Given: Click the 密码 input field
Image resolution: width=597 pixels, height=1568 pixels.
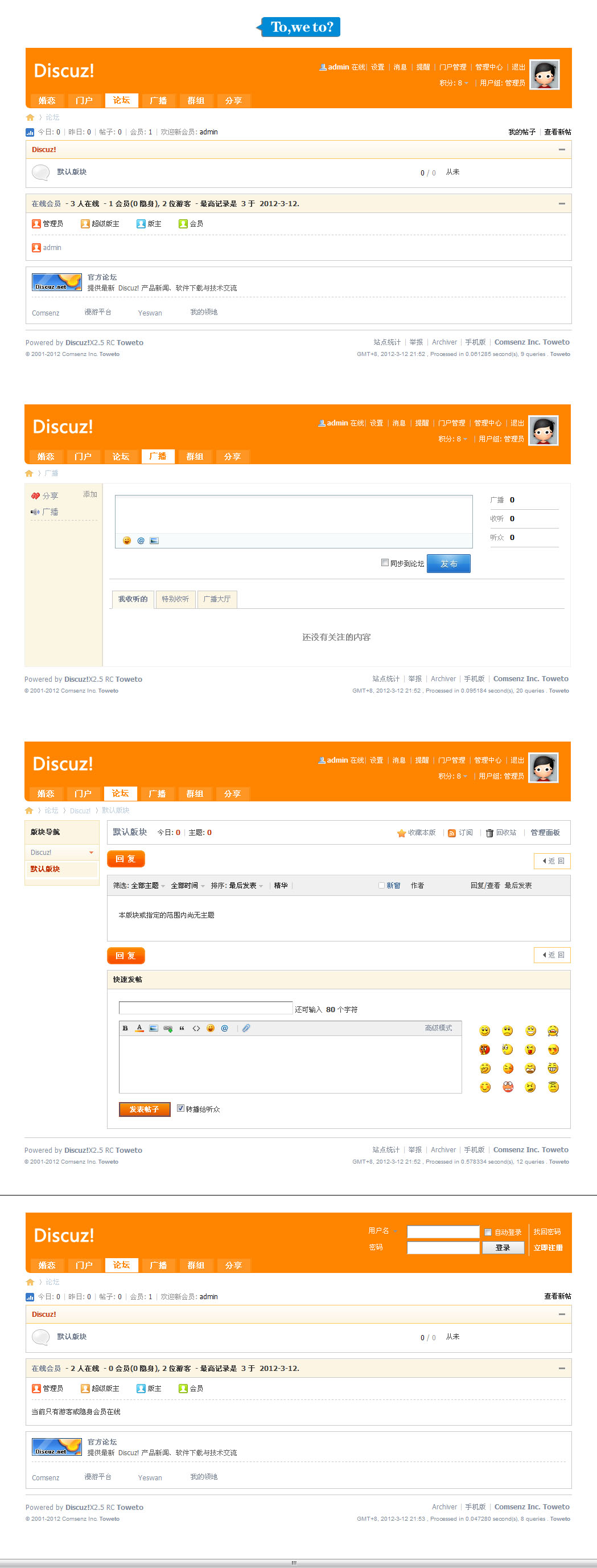Looking at the screenshot, I should [x=443, y=1248].
